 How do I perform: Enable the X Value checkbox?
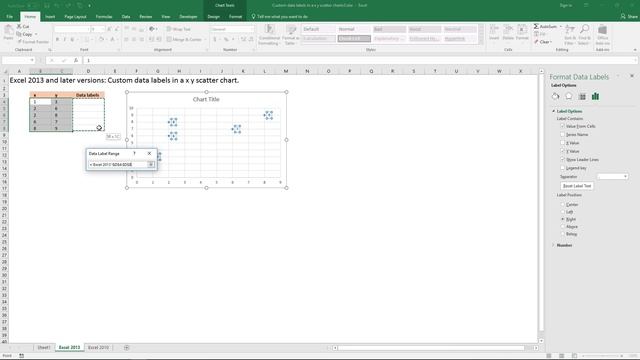pyautogui.click(x=562, y=143)
